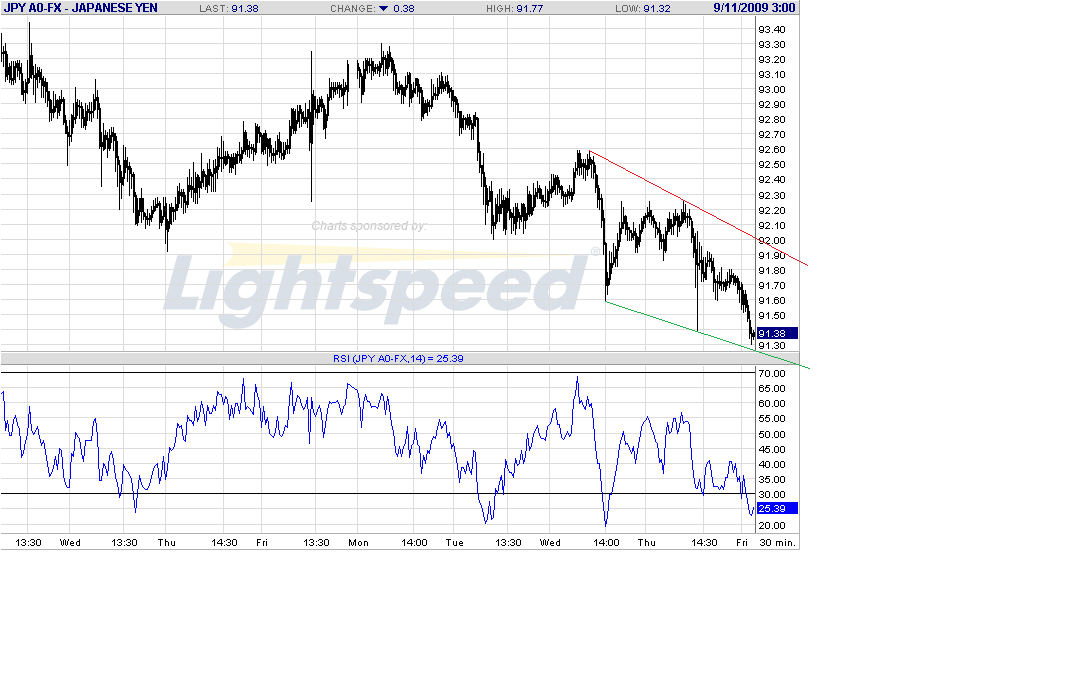
Task: Click the highlighted 25.39 RSI value marker
Action: 776,509
